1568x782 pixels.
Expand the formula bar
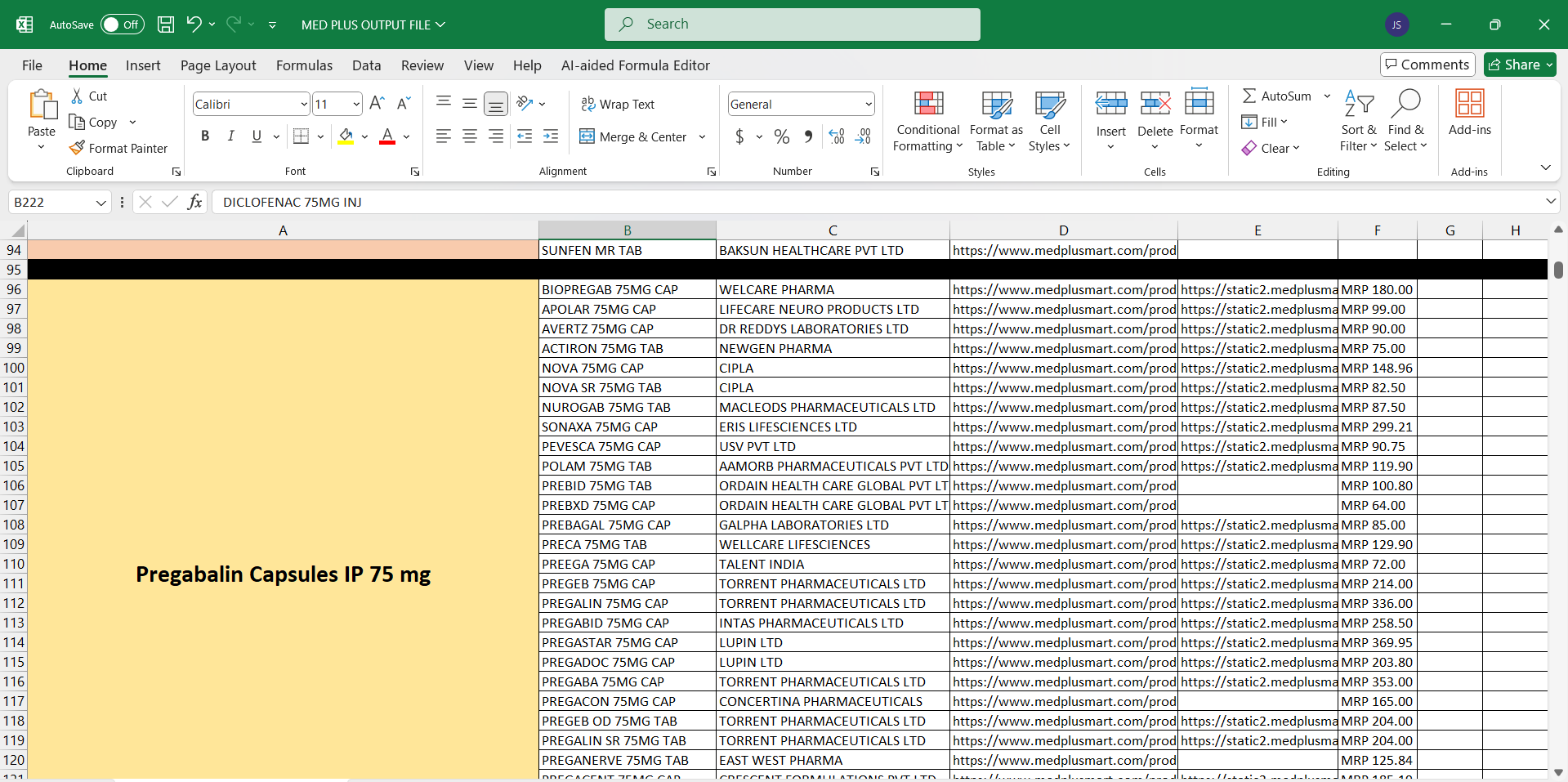click(x=1550, y=201)
